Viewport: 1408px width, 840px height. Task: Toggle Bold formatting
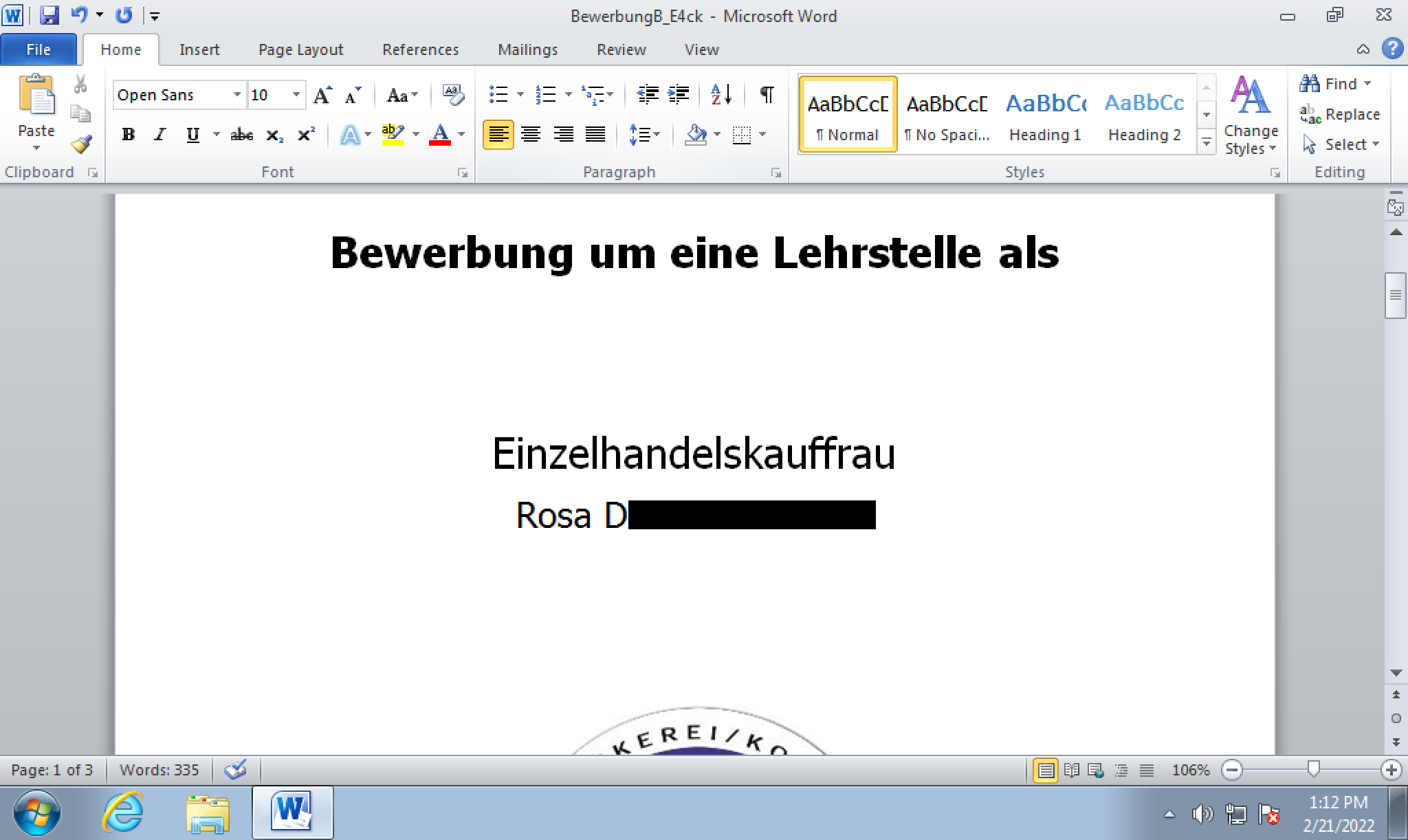128,135
